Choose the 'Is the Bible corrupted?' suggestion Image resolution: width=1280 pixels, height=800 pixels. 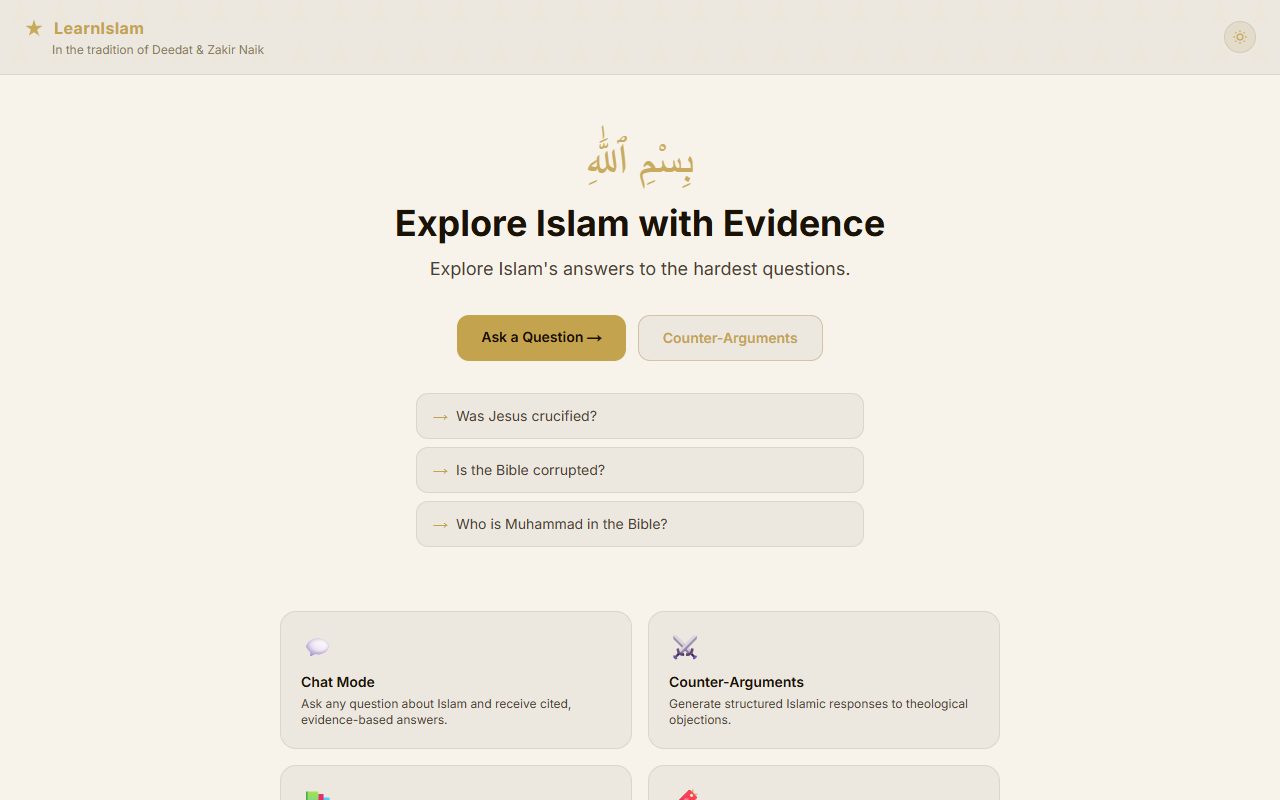tap(639, 470)
